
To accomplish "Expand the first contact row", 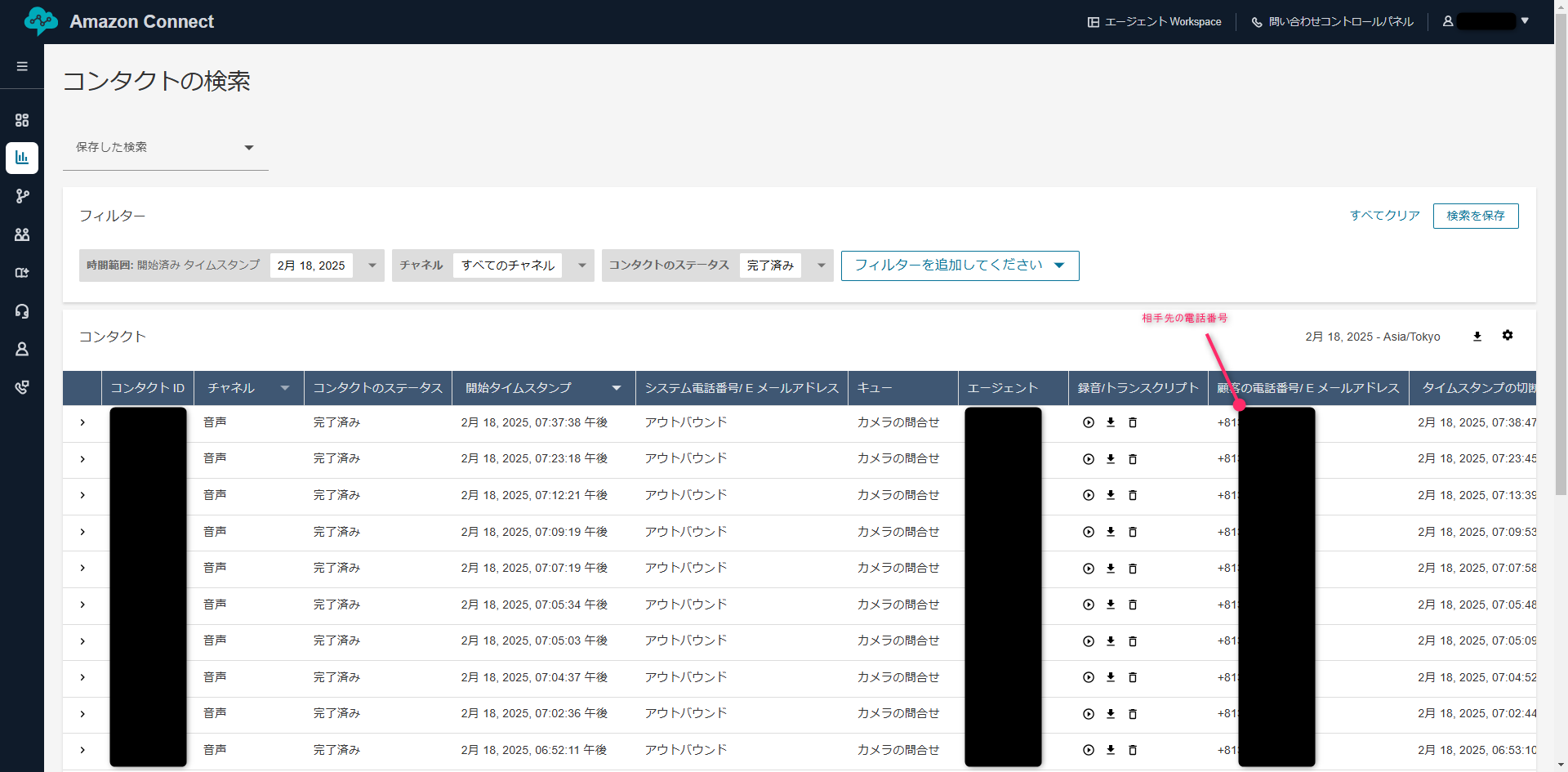I will click(82, 422).
